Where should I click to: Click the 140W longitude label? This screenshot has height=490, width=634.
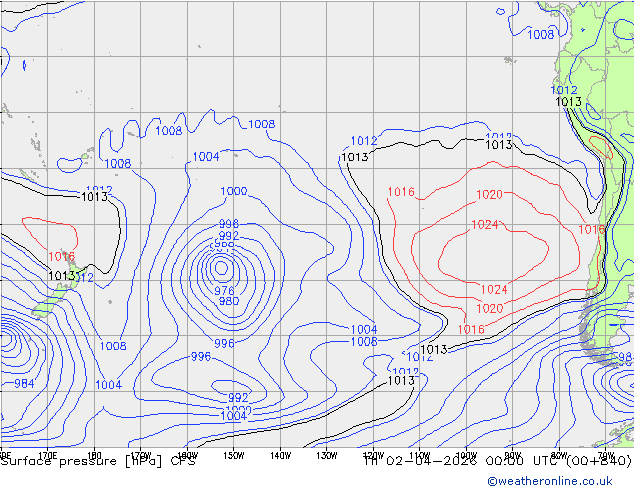point(280,456)
